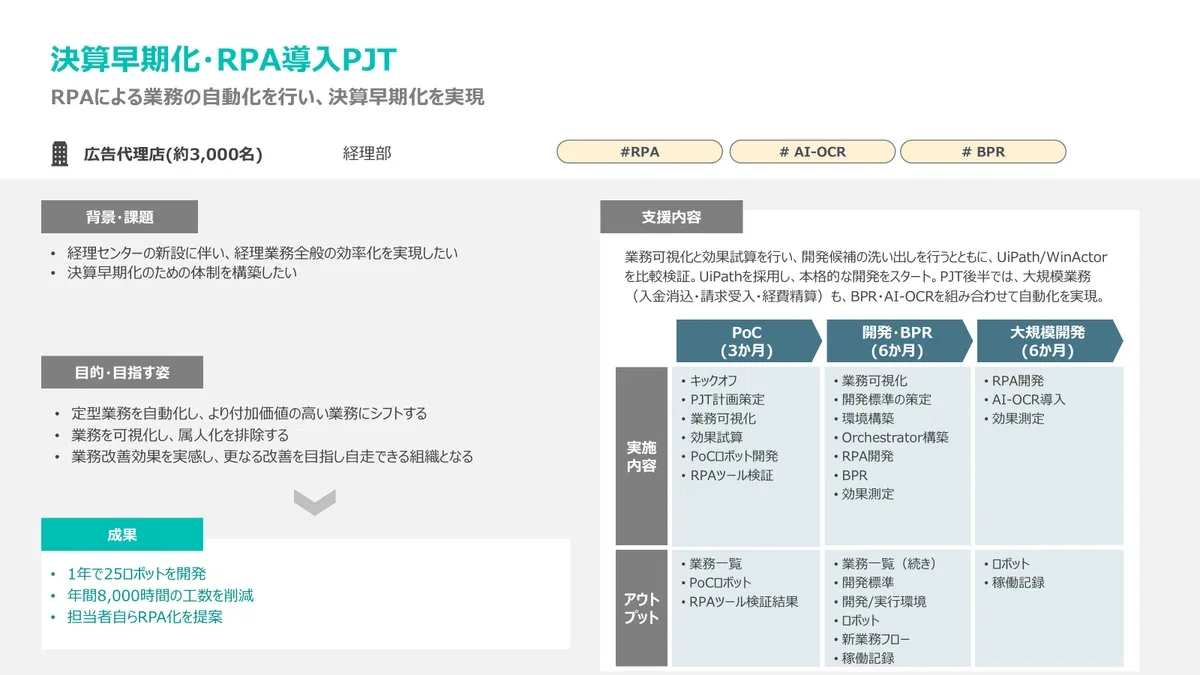Click the 1年で25ロボットを開発 result bullet

tap(136, 573)
